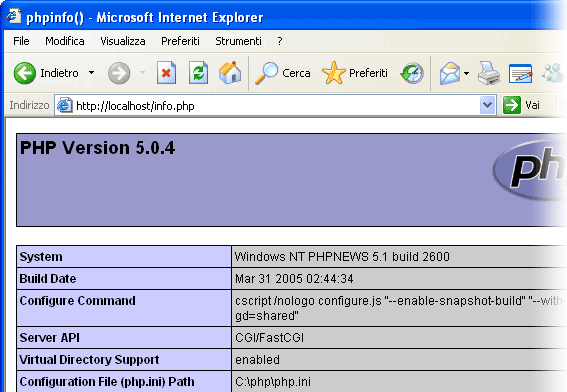
Task: Expand the address bar dropdown
Action: [487, 105]
